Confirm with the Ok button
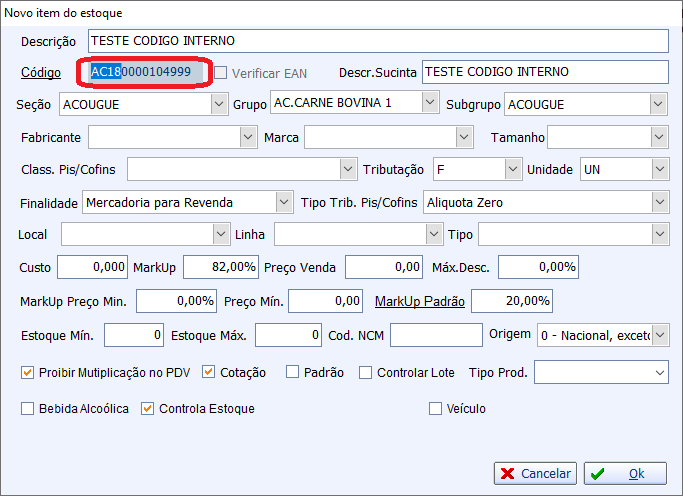The image size is (683, 496). 625,473
